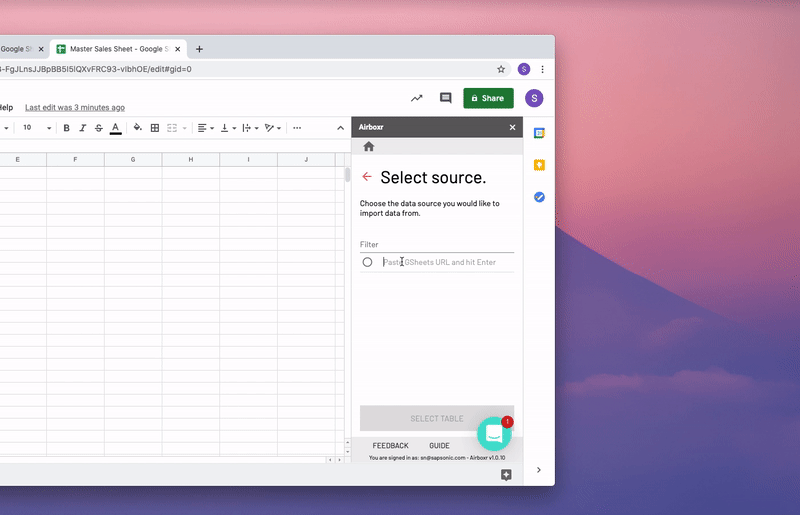
Task: Toggle italic formatting in the toolbar
Action: pyautogui.click(x=83, y=128)
